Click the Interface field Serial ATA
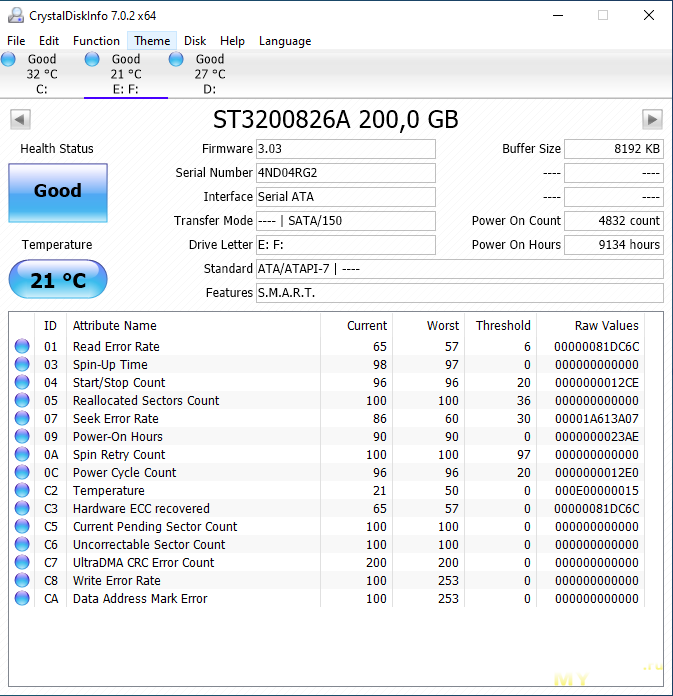Image resolution: width=673 pixels, height=696 pixels. (x=346, y=197)
